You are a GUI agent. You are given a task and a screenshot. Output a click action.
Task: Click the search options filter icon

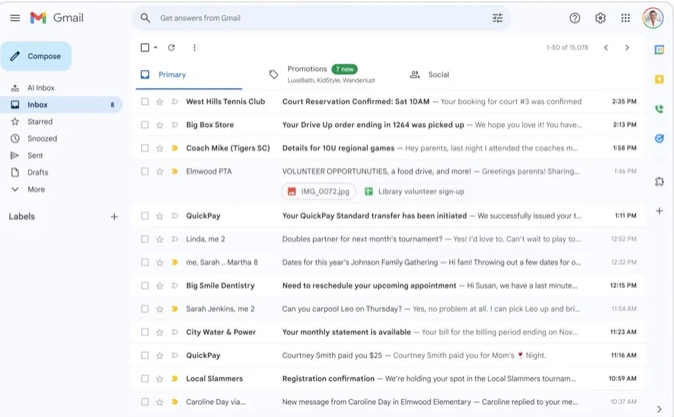click(x=497, y=18)
